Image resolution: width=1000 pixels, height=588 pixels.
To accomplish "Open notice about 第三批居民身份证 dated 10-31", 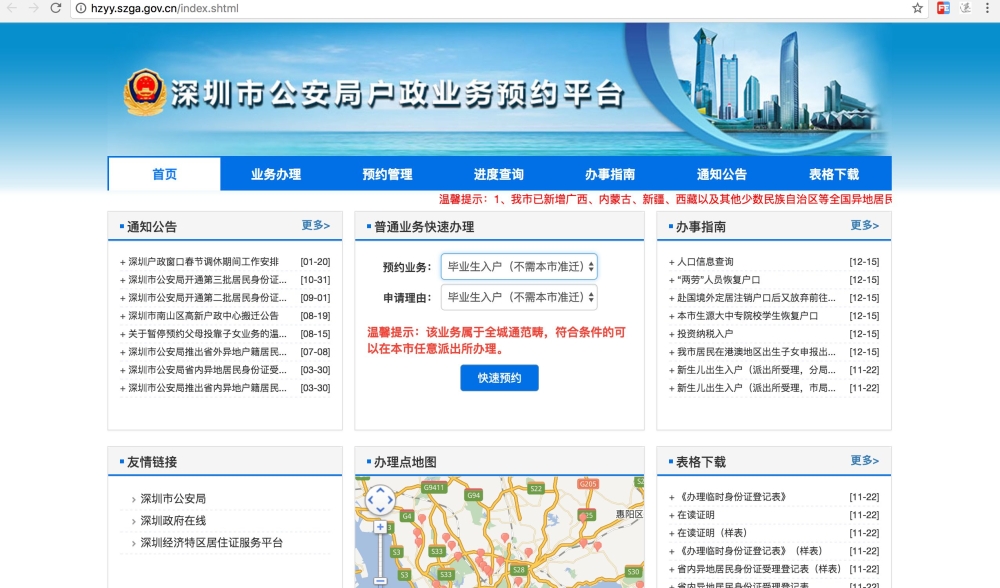I will click(207, 279).
